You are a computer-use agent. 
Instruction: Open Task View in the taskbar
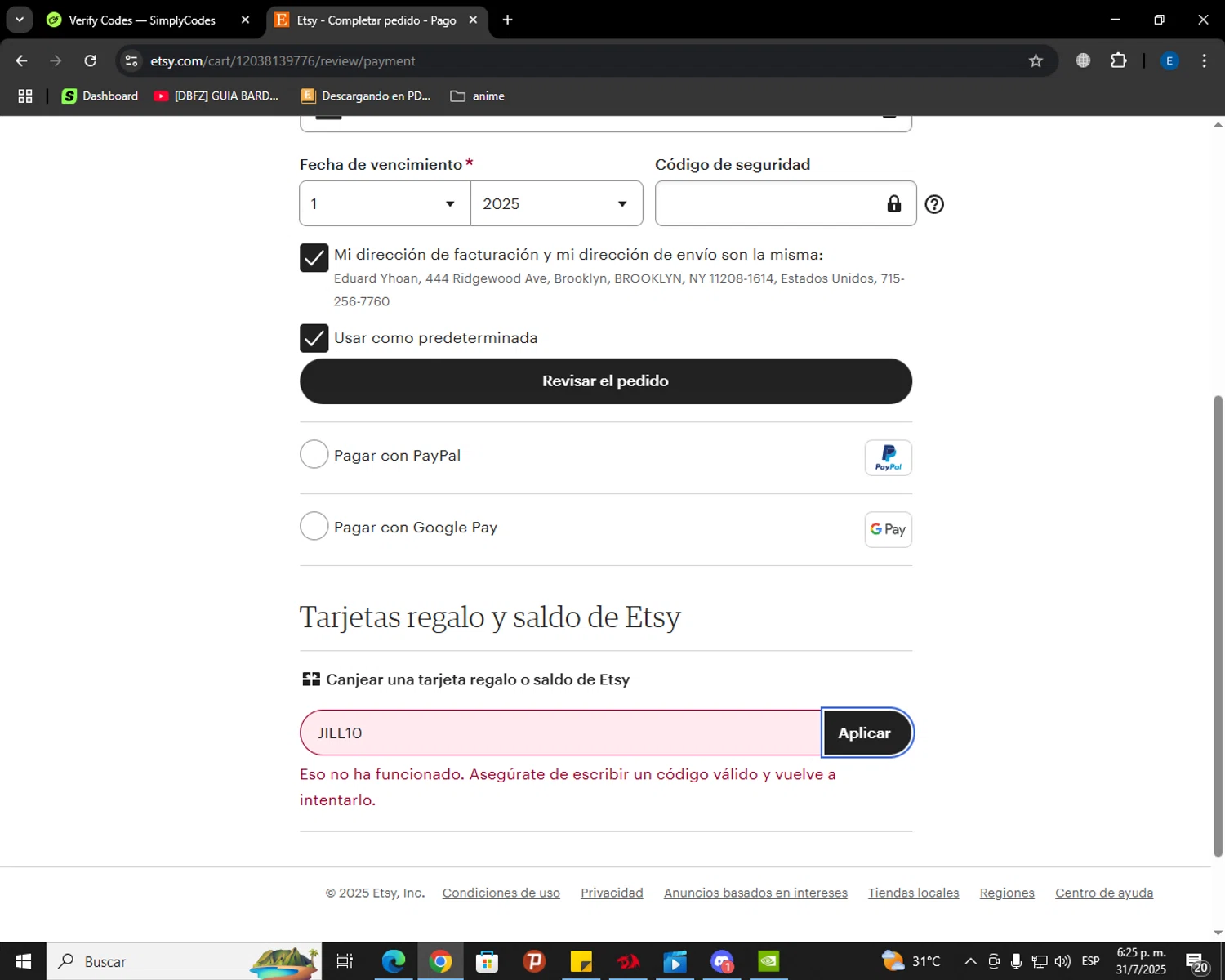(345, 961)
